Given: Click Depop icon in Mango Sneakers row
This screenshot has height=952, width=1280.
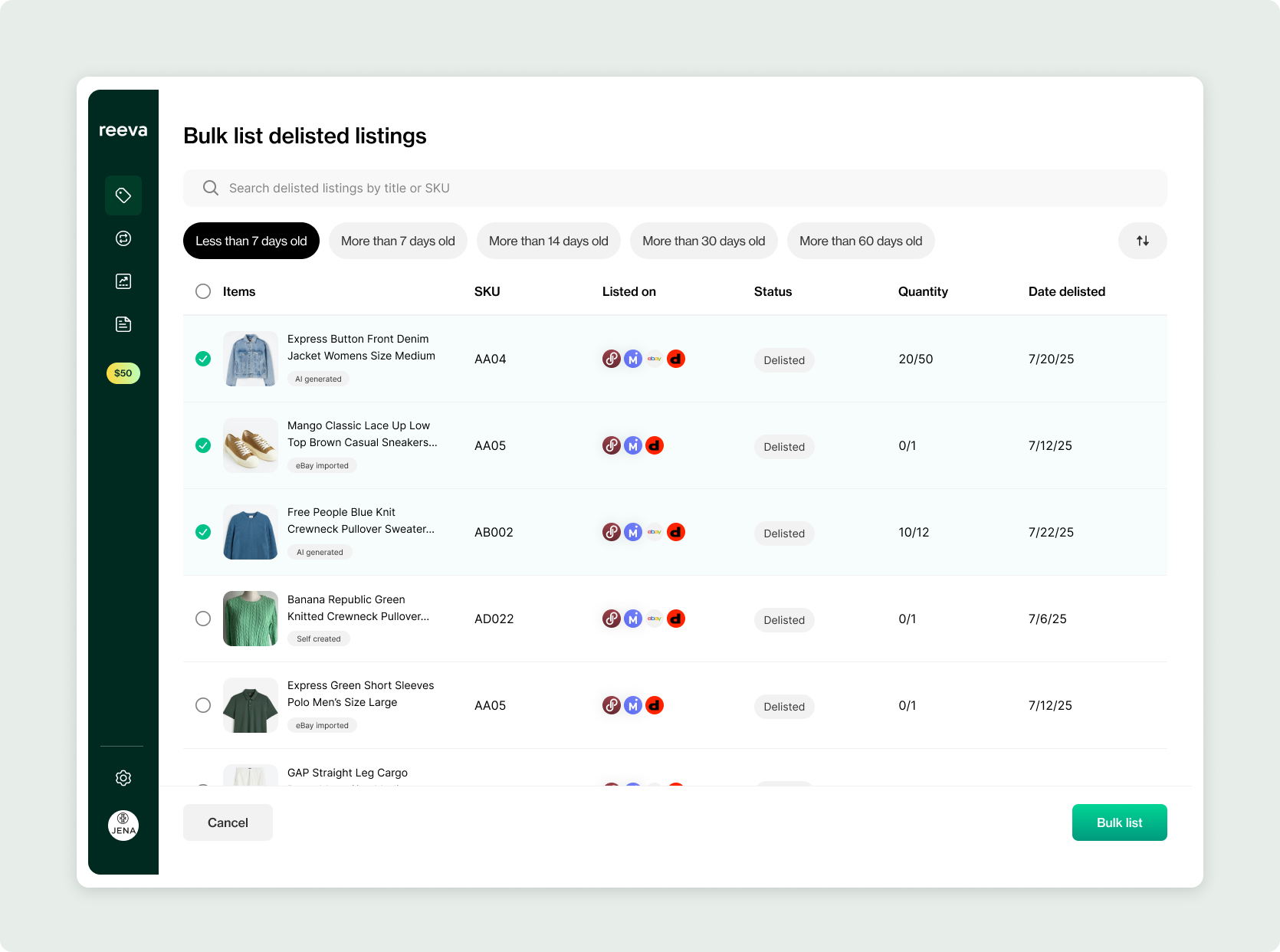Looking at the screenshot, I should coord(655,445).
